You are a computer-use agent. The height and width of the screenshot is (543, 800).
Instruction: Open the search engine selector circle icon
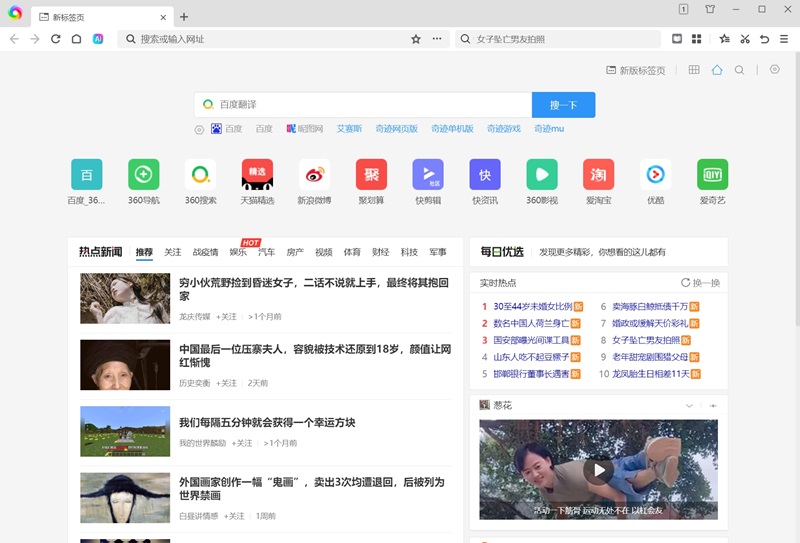[199, 130]
